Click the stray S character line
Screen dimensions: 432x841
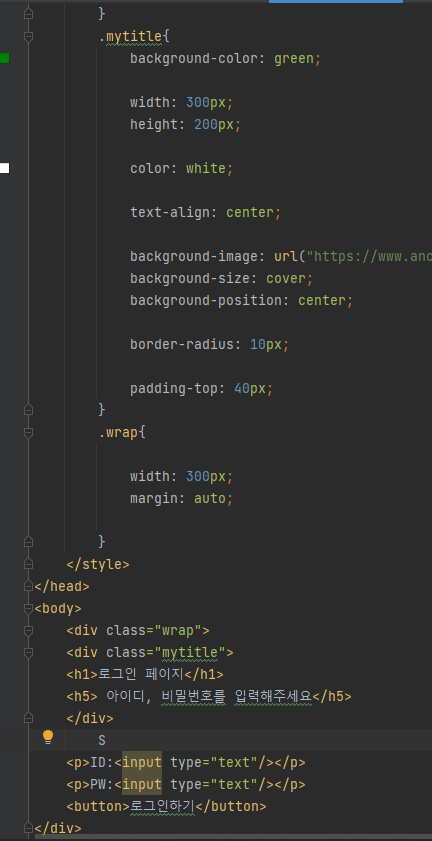[x=102, y=740]
